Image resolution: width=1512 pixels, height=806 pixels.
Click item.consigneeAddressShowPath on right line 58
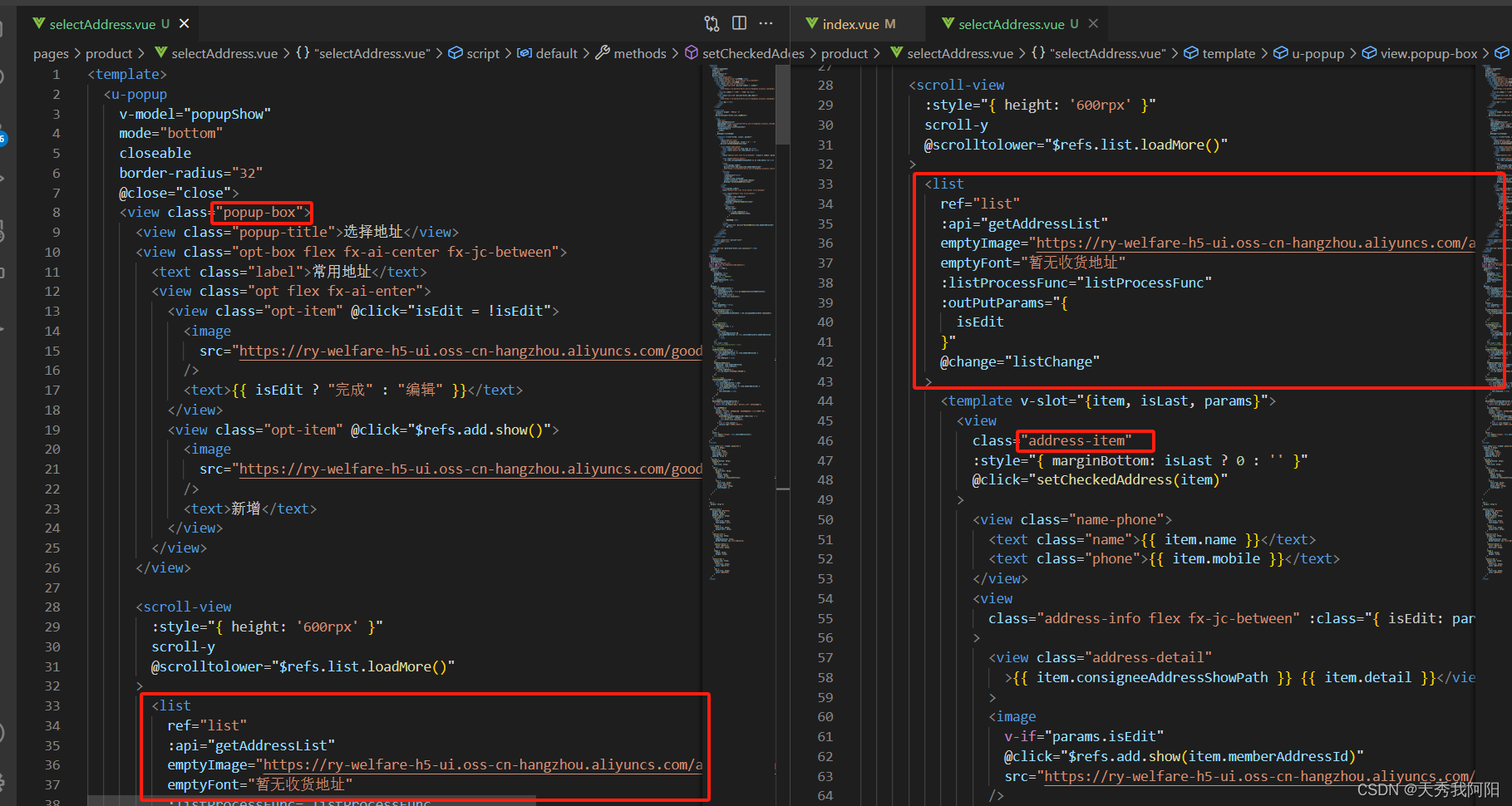(x=1152, y=677)
